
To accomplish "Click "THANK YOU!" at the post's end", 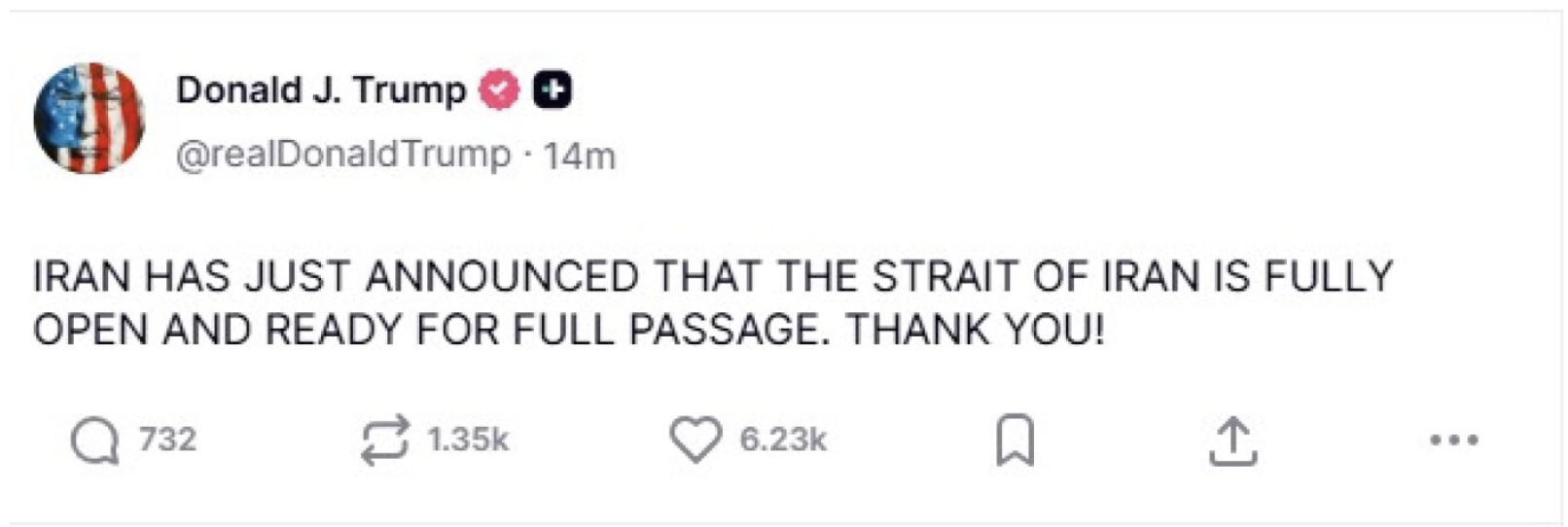I will click(975, 331).
